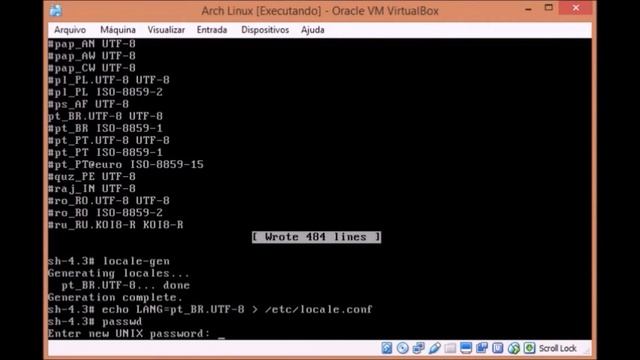Image resolution: width=640 pixels, height=360 pixels.
Task: Maximize the VirtualBox window
Action: tap(549, 8)
